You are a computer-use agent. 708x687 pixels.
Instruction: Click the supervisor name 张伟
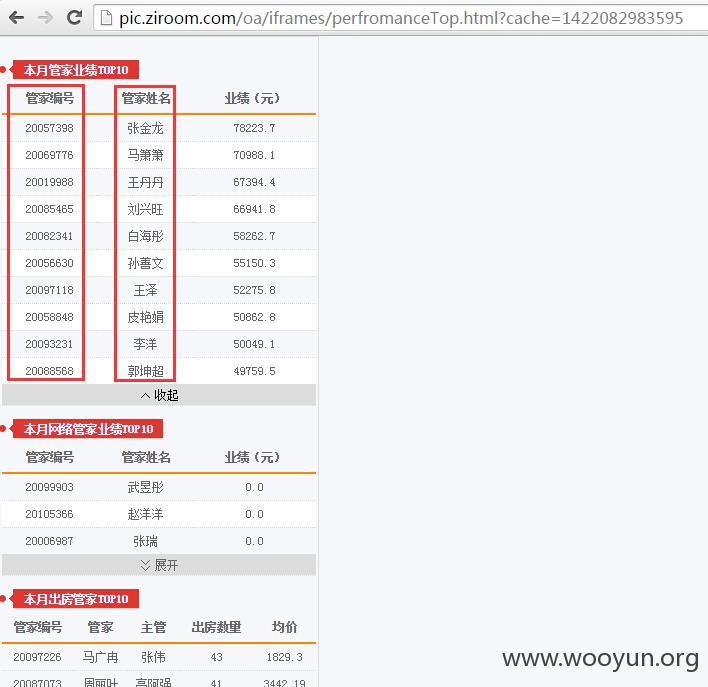click(154, 657)
